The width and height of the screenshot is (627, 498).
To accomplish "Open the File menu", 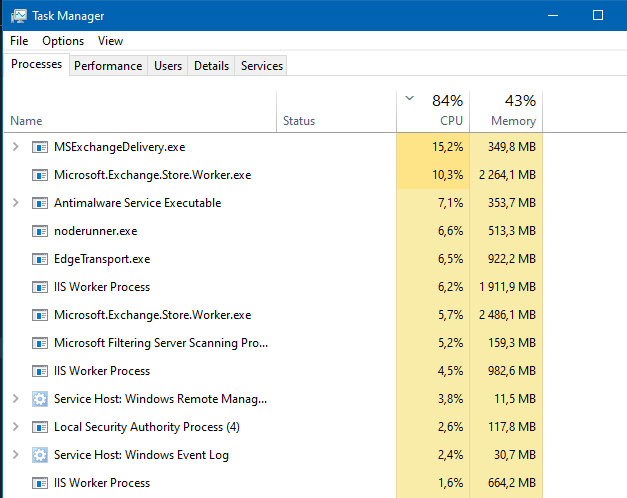I will (x=19, y=41).
